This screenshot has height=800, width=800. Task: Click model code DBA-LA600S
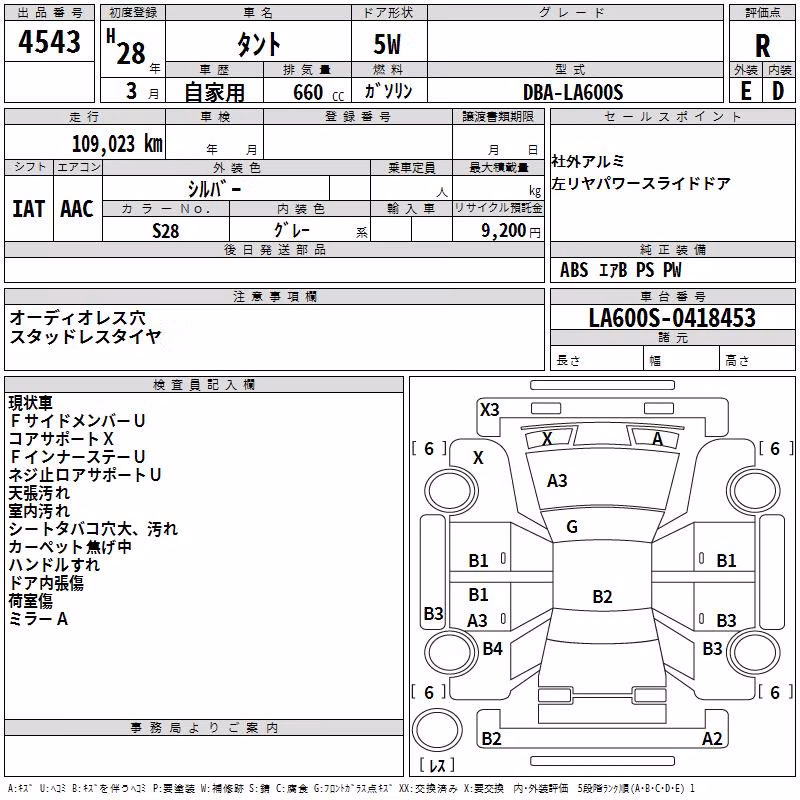[573, 92]
